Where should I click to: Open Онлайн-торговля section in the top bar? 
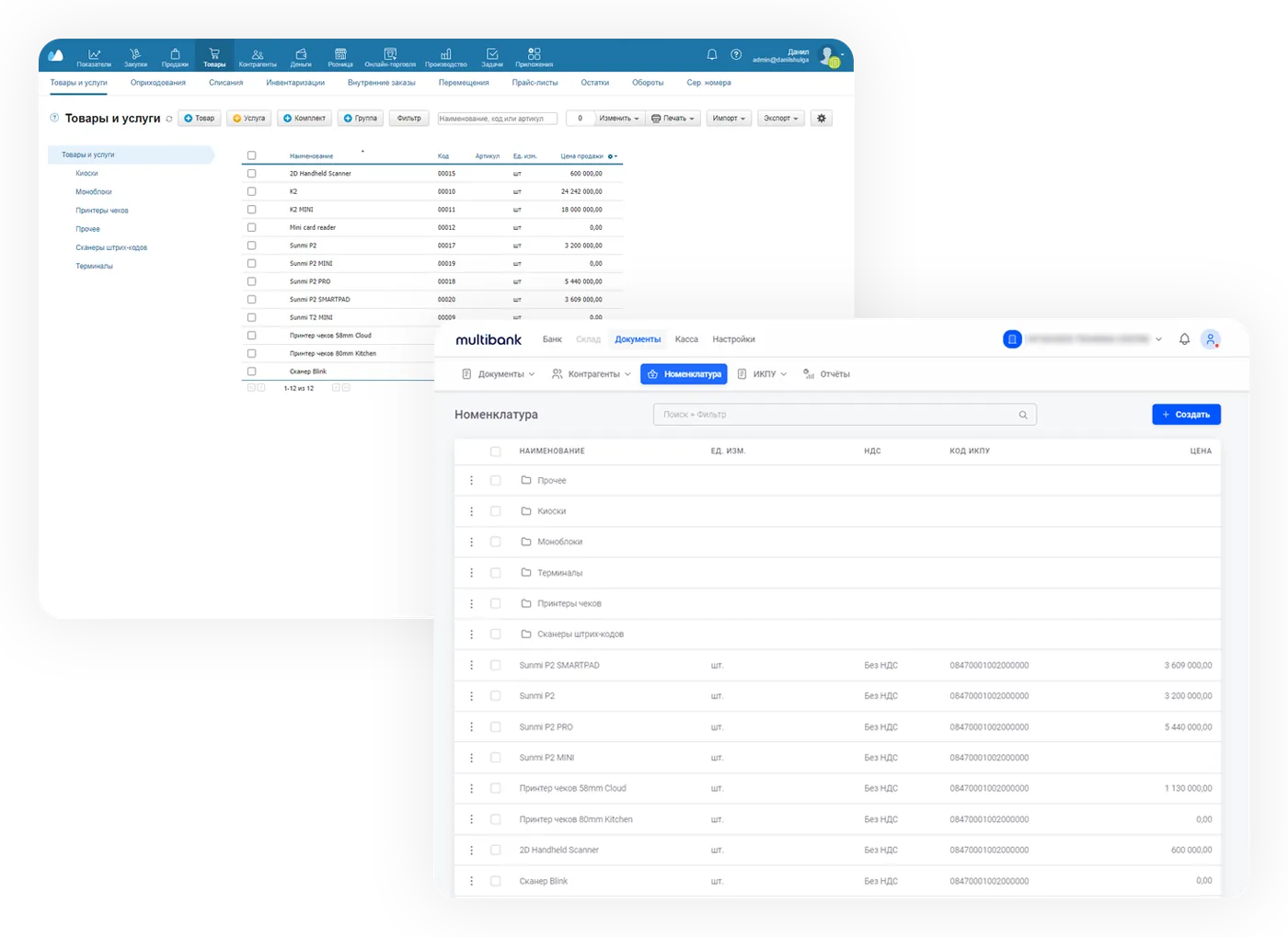click(390, 57)
